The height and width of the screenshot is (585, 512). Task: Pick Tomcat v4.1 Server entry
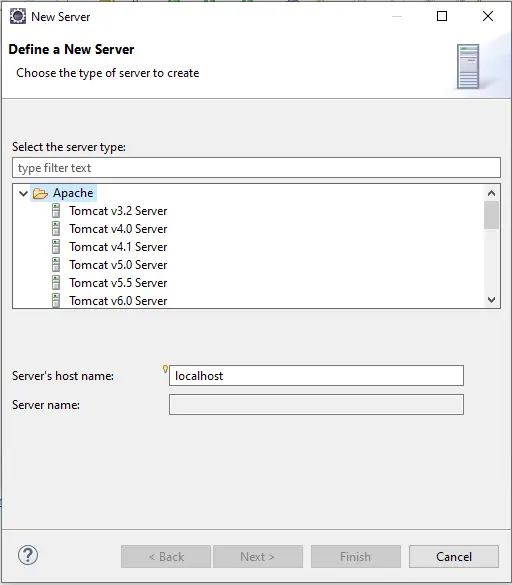pyautogui.click(x=118, y=247)
